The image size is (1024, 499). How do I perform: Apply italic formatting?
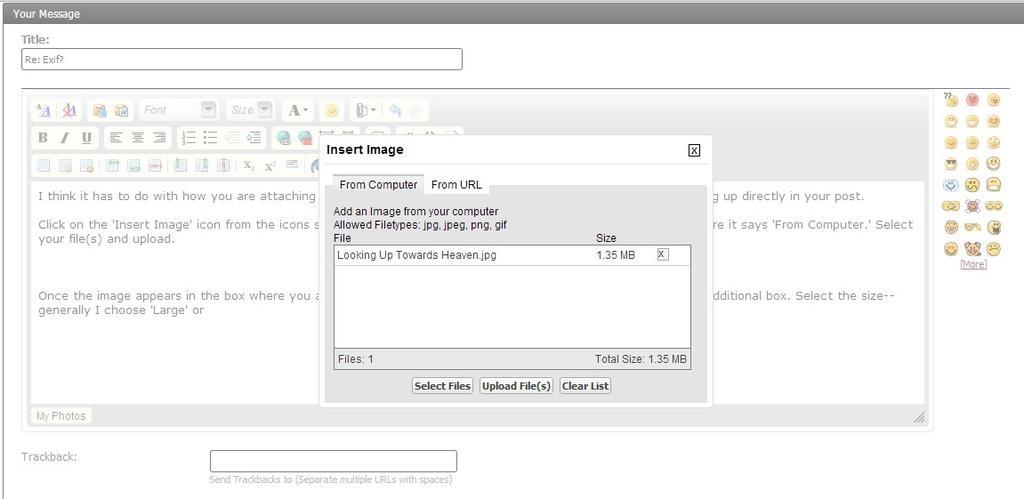(65, 138)
